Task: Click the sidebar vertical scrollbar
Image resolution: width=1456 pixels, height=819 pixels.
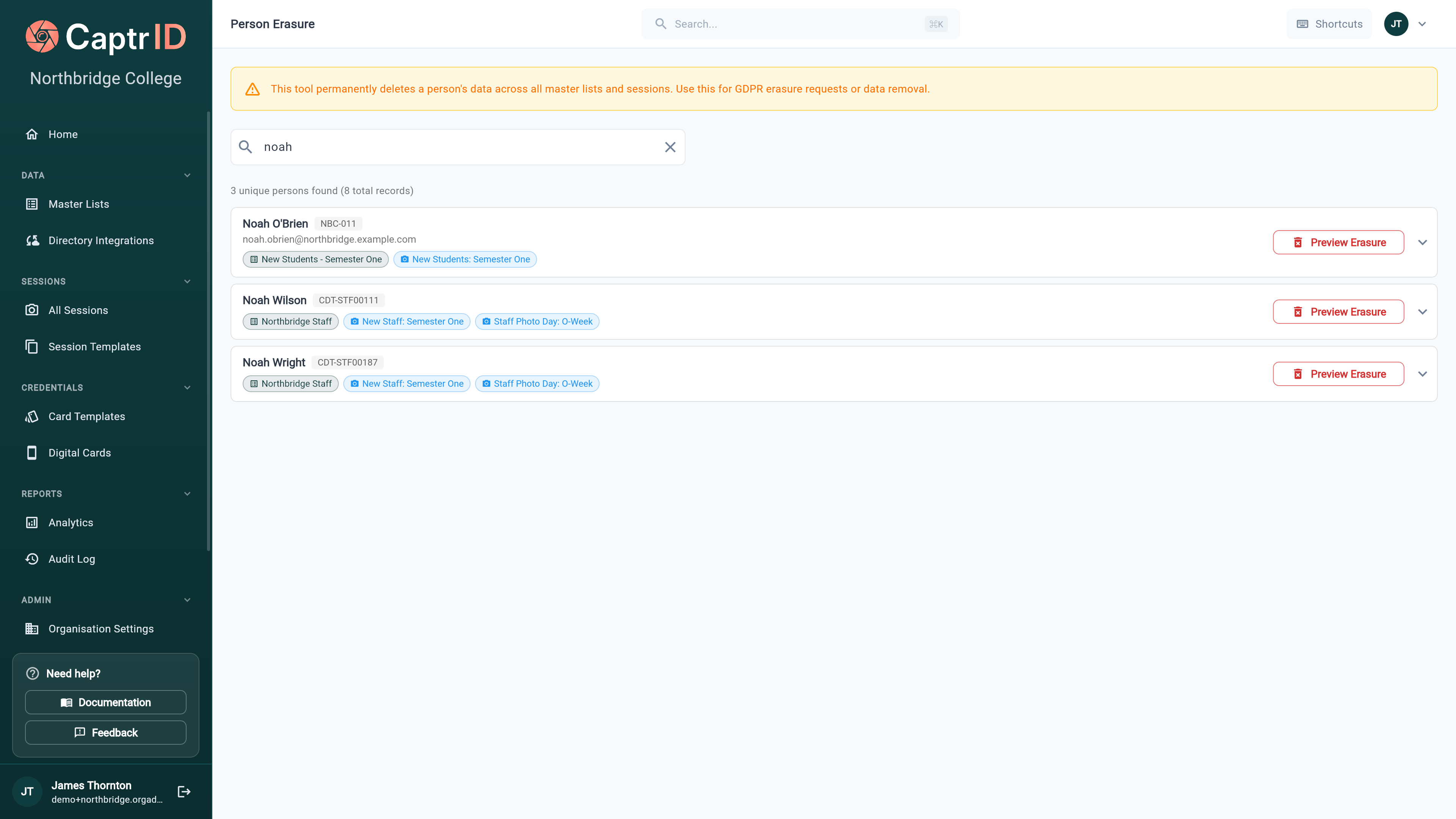Action: pos(208,331)
